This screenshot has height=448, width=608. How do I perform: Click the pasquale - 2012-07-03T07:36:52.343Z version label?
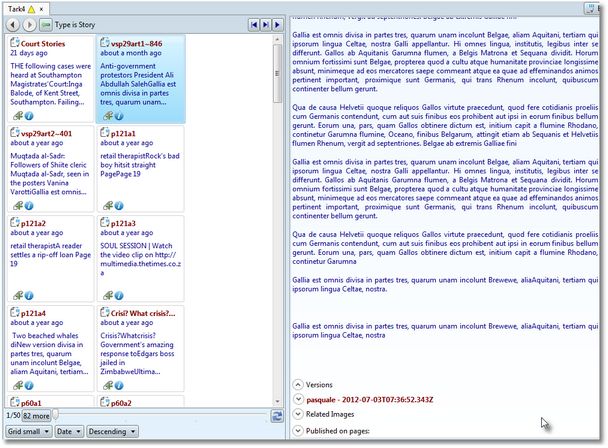point(370,400)
